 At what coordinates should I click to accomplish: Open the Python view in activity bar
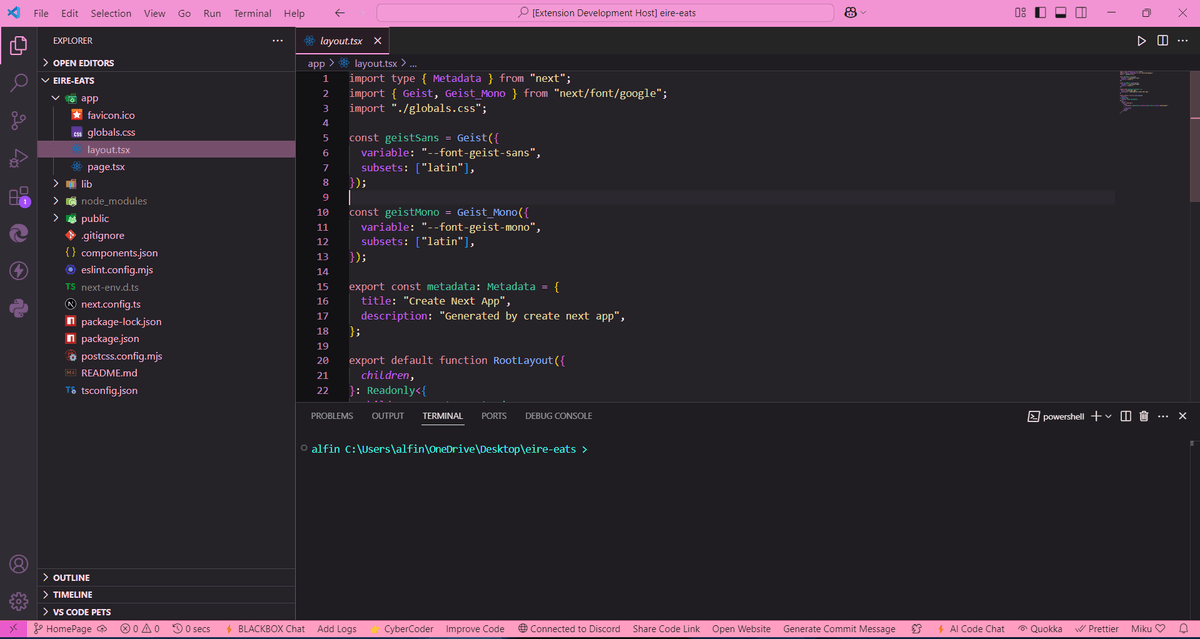(x=18, y=308)
